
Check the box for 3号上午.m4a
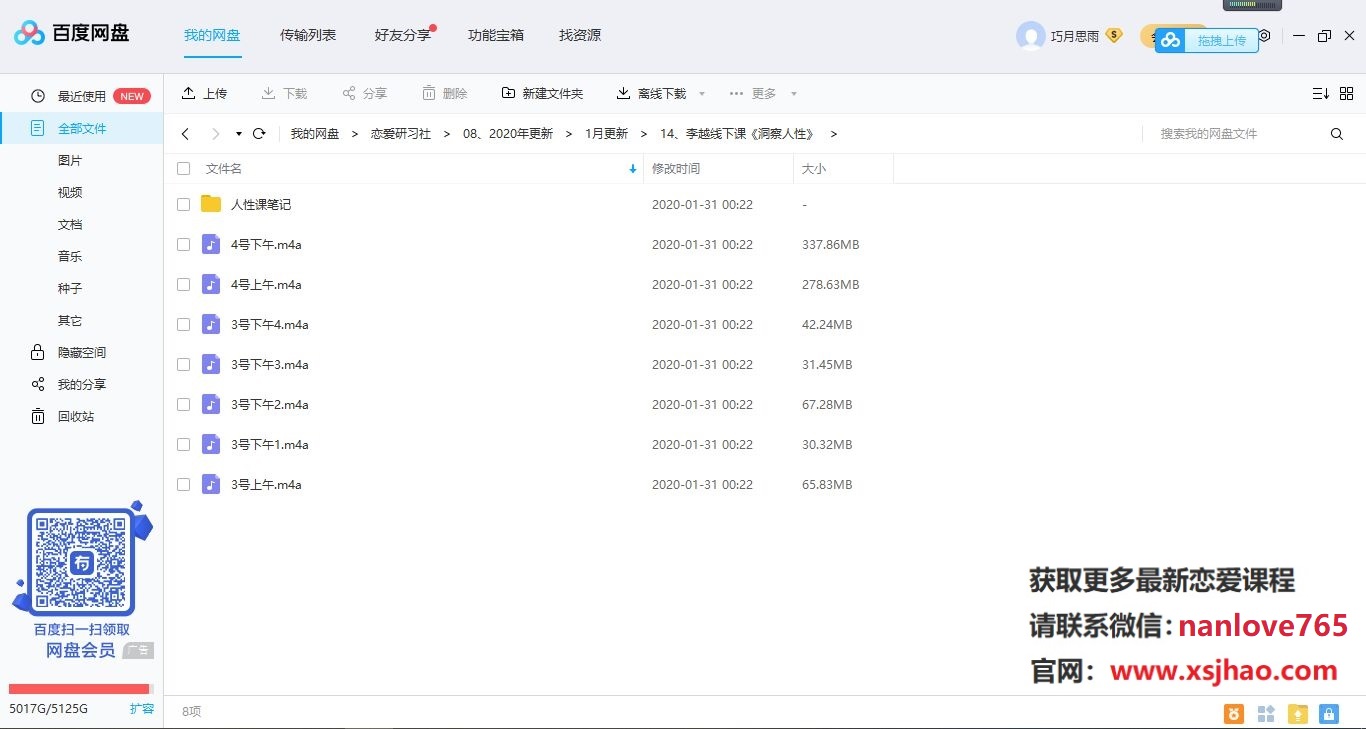pos(183,484)
